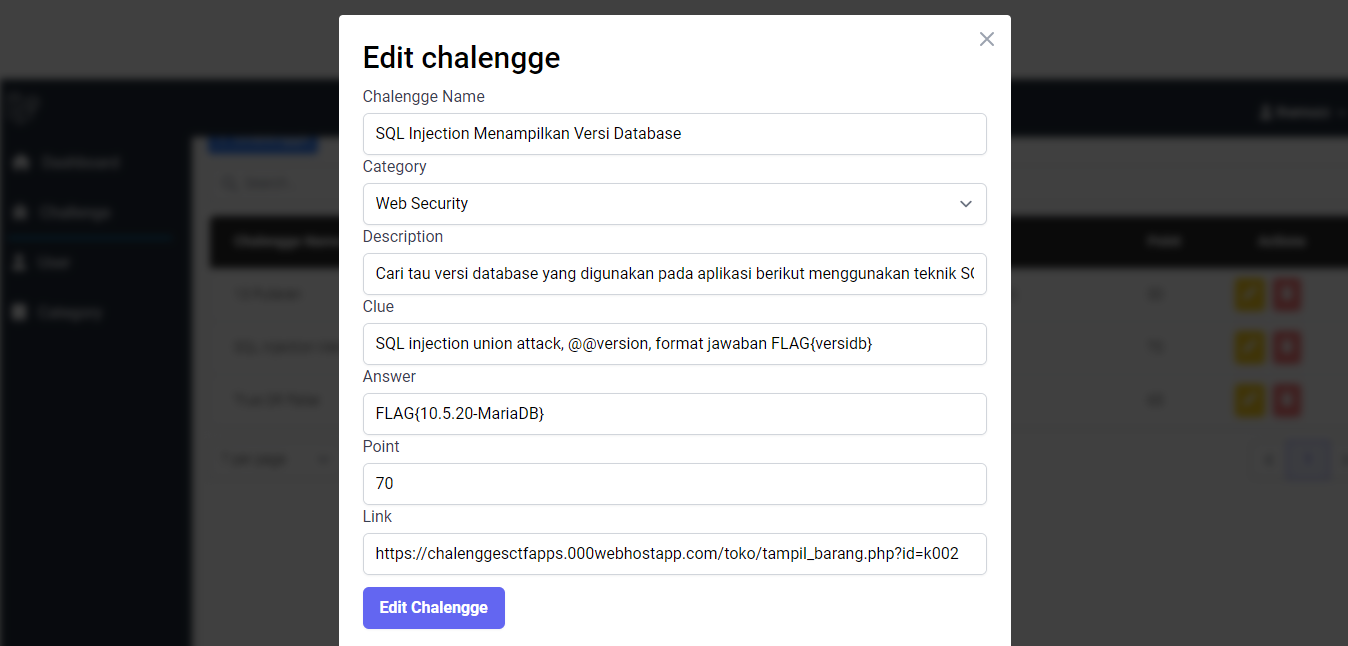Click the app logo at top of sidebar
Viewport: 1348px width, 646px height.
tap(24, 108)
